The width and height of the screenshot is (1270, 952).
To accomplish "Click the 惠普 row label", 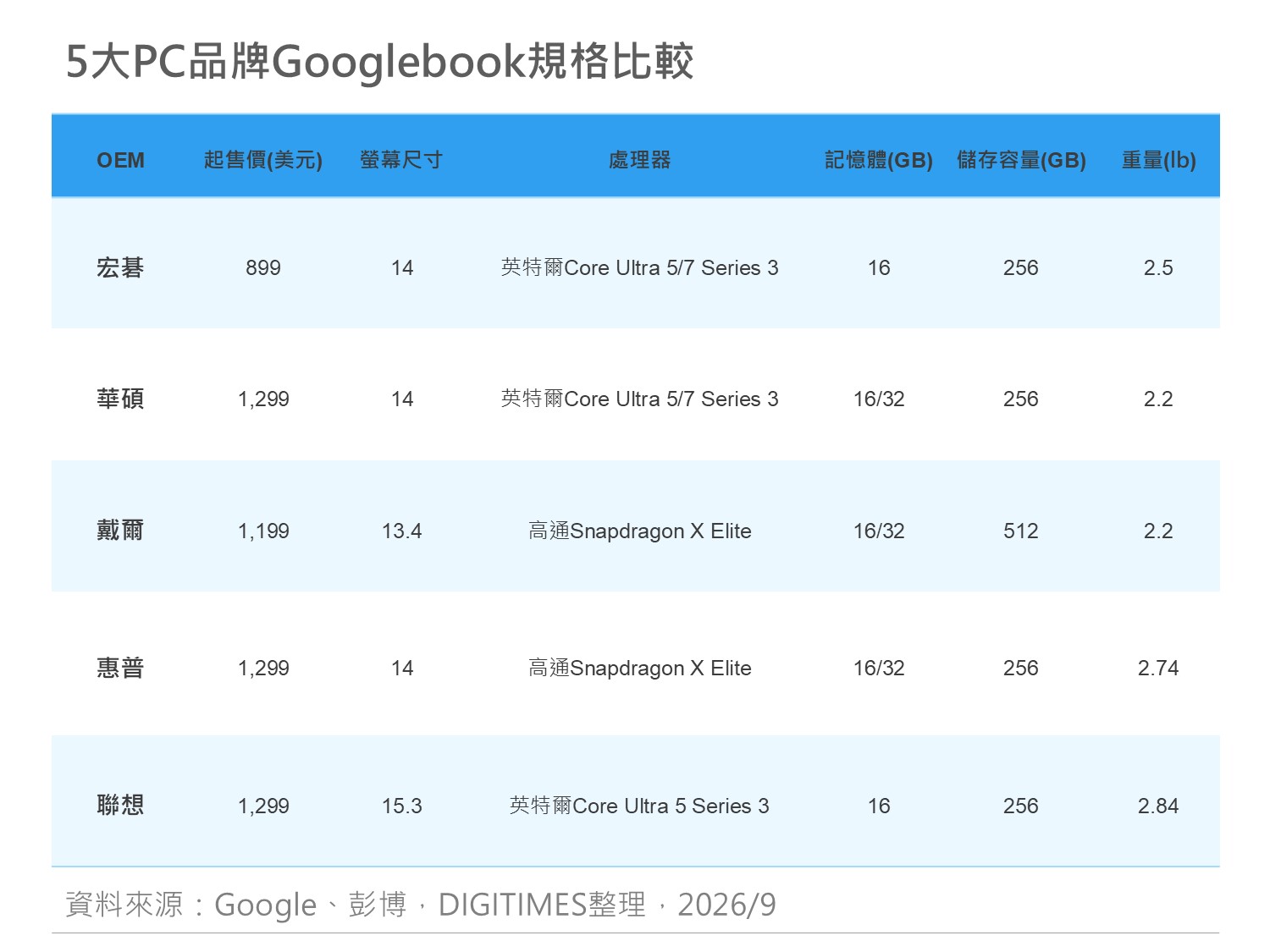I will click(x=120, y=668).
